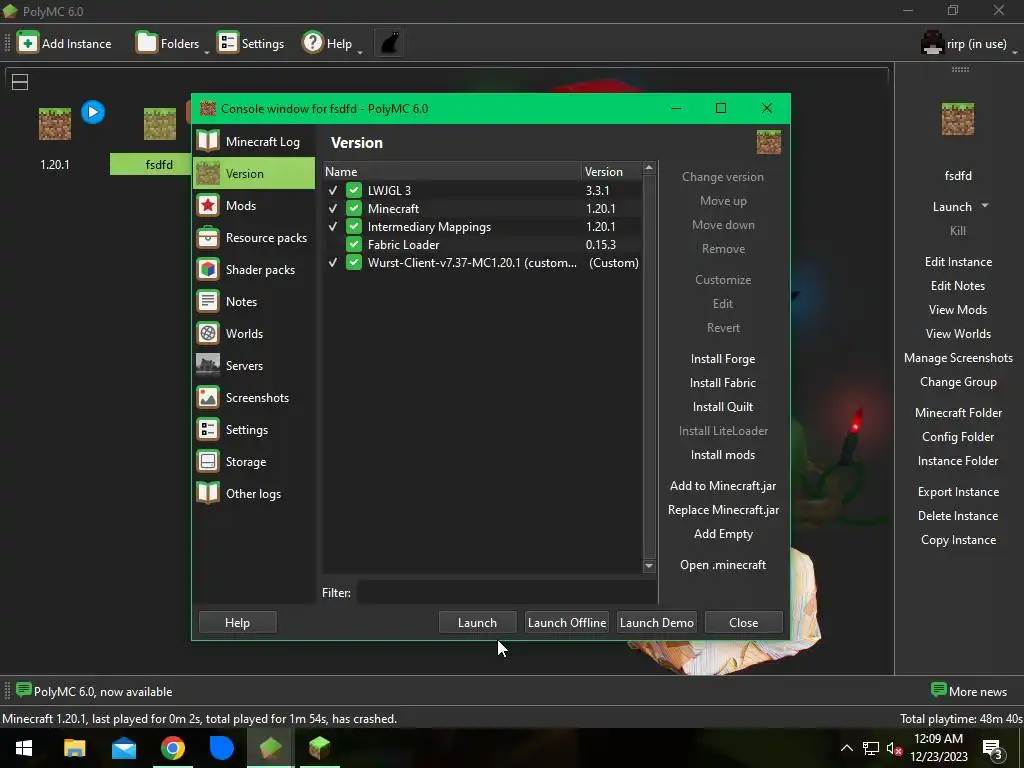This screenshot has height=768, width=1024.
Task: Click View Mods in right panel
Action: 958,310
